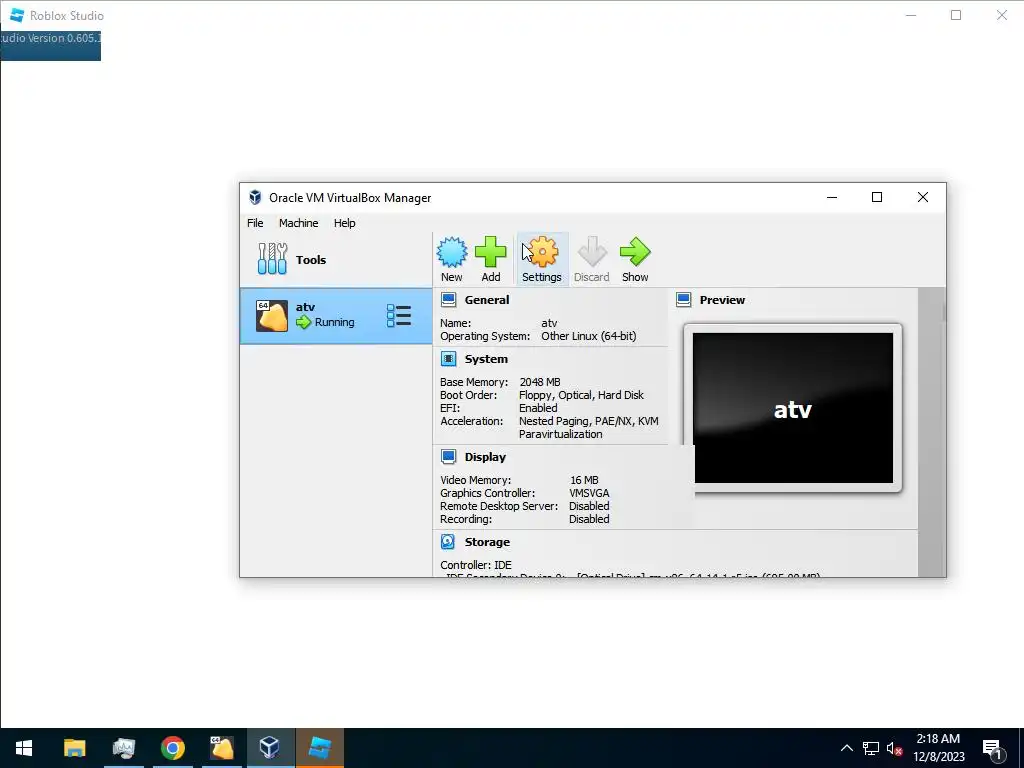1024x768 pixels.
Task: Click the running atv VM taskbar icon
Action: coord(221,748)
